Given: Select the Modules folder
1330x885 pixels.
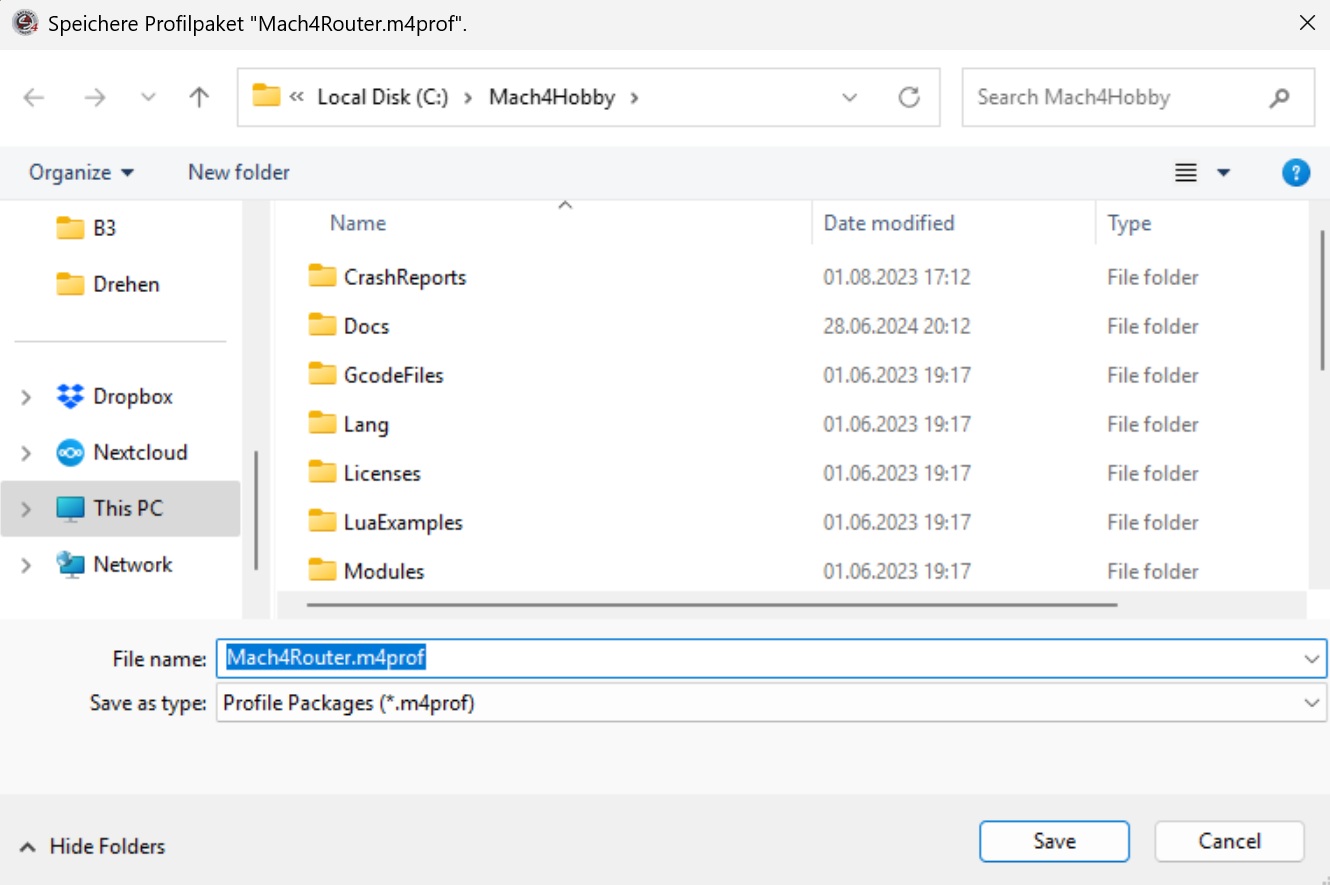Looking at the screenshot, I should [384, 571].
